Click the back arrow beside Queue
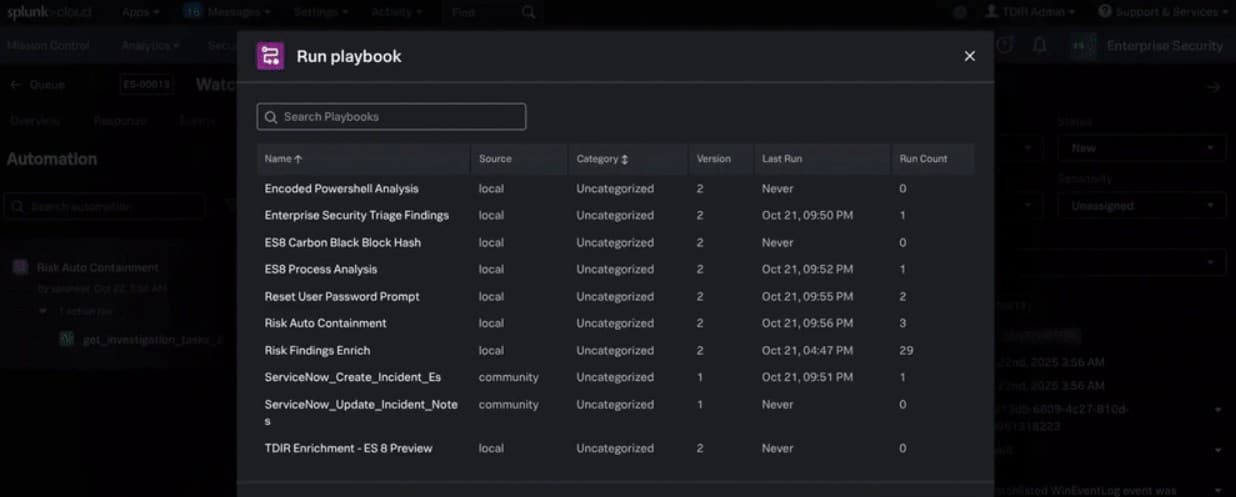The height and width of the screenshot is (497, 1236). (x=15, y=85)
